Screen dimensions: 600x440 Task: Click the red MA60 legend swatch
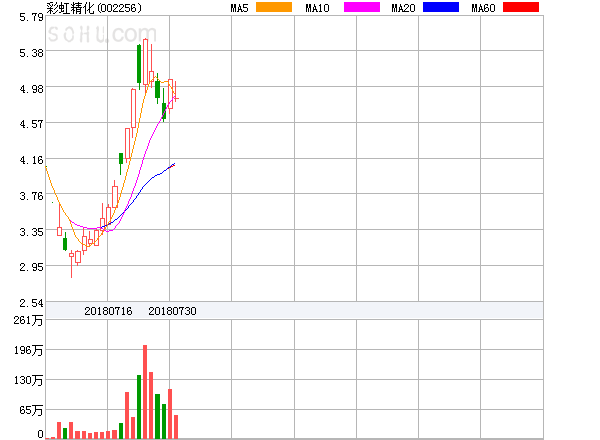tap(521, 7)
